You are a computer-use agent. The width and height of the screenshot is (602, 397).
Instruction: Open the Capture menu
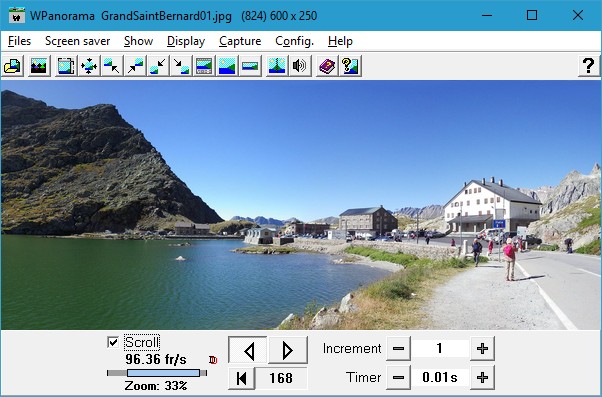point(240,41)
